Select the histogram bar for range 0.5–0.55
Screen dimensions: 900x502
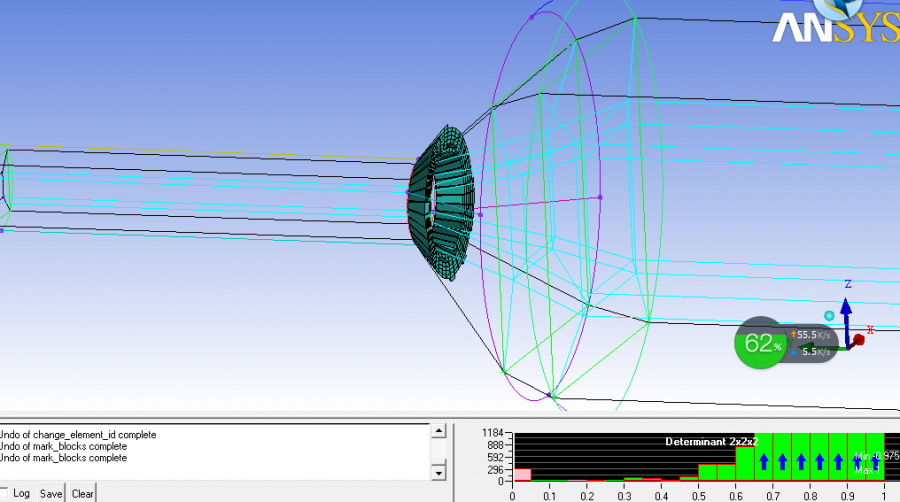click(x=708, y=472)
